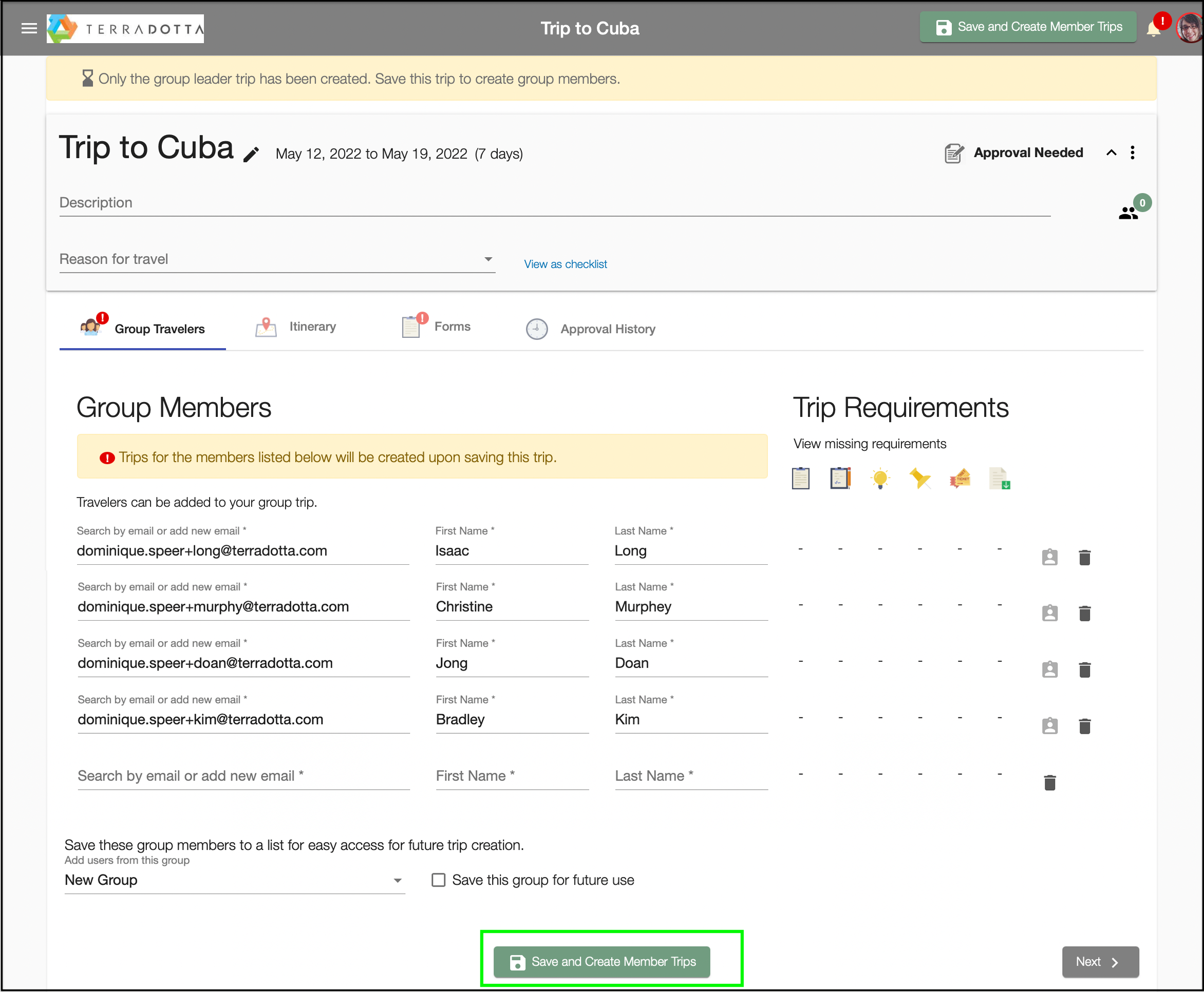Click the Approval Needed status icon
The image size is (1204, 992).
coord(954,153)
